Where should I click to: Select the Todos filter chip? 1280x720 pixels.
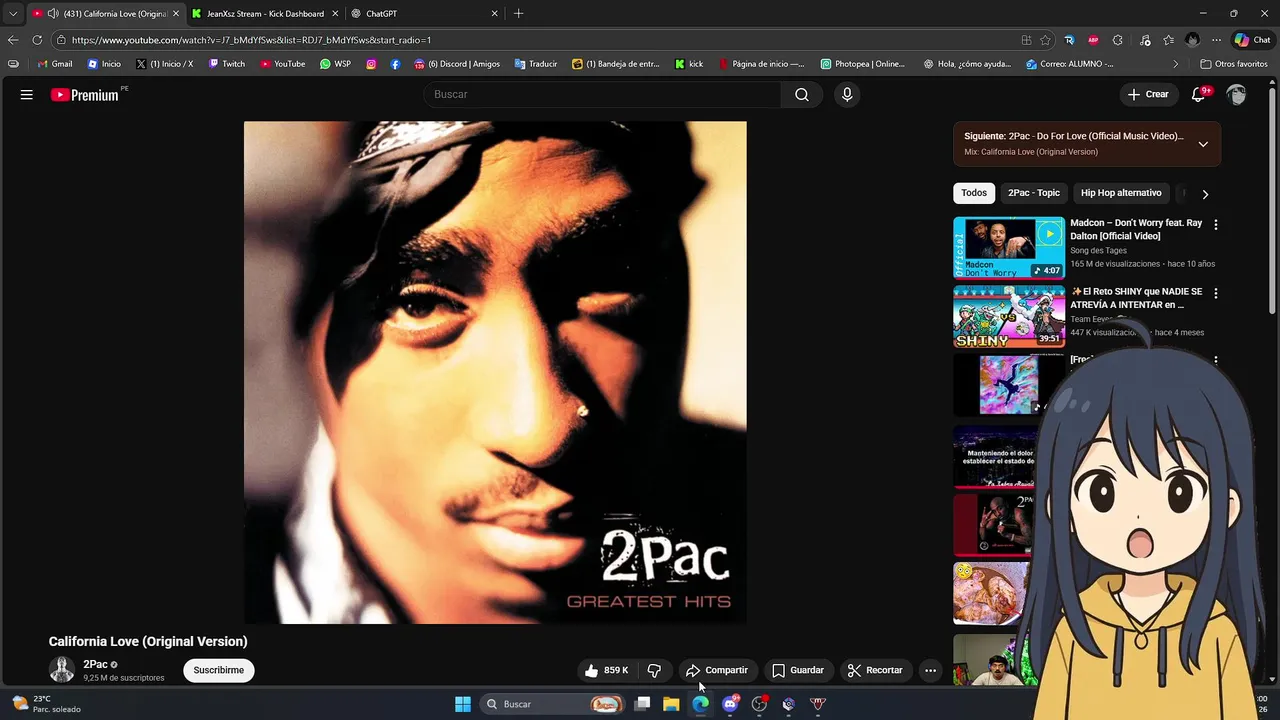[974, 193]
